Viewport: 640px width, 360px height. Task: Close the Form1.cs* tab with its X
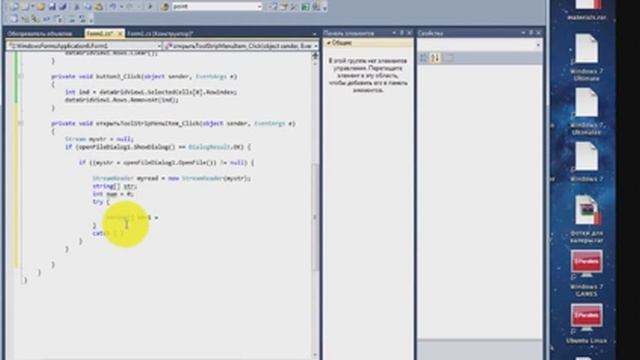tap(120, 34)
